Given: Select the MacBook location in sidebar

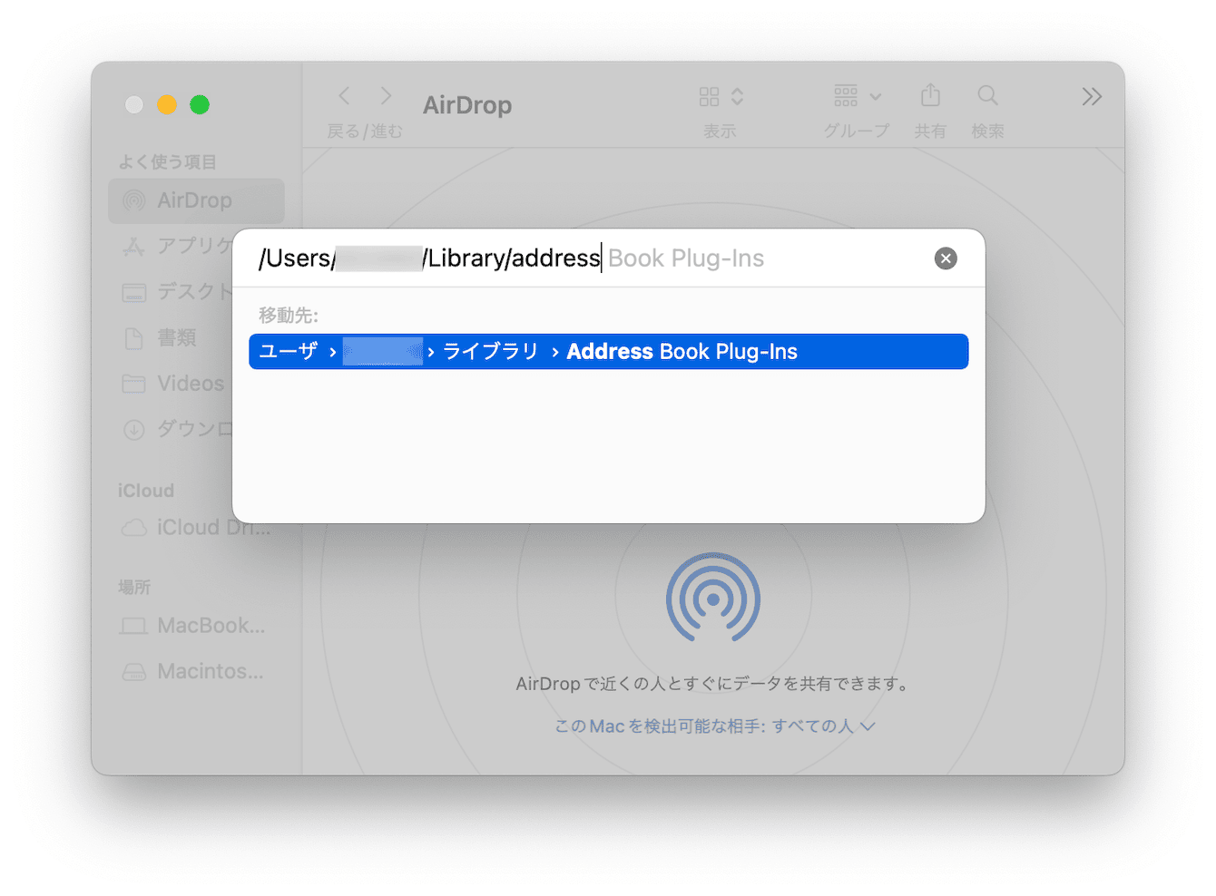Looking at the screenshot, I should tap(210, 626).
